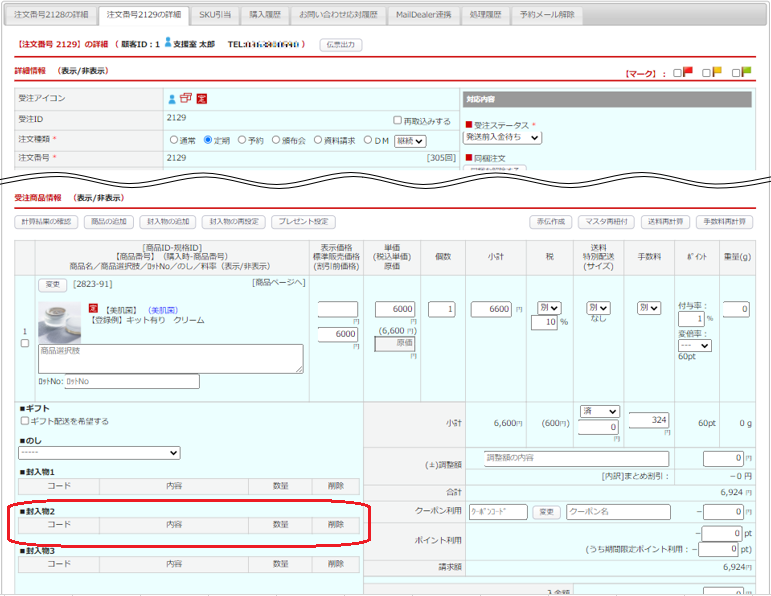
Task: Enable ギフト配送を希望する checkbox
Action: tap(25, 422)
